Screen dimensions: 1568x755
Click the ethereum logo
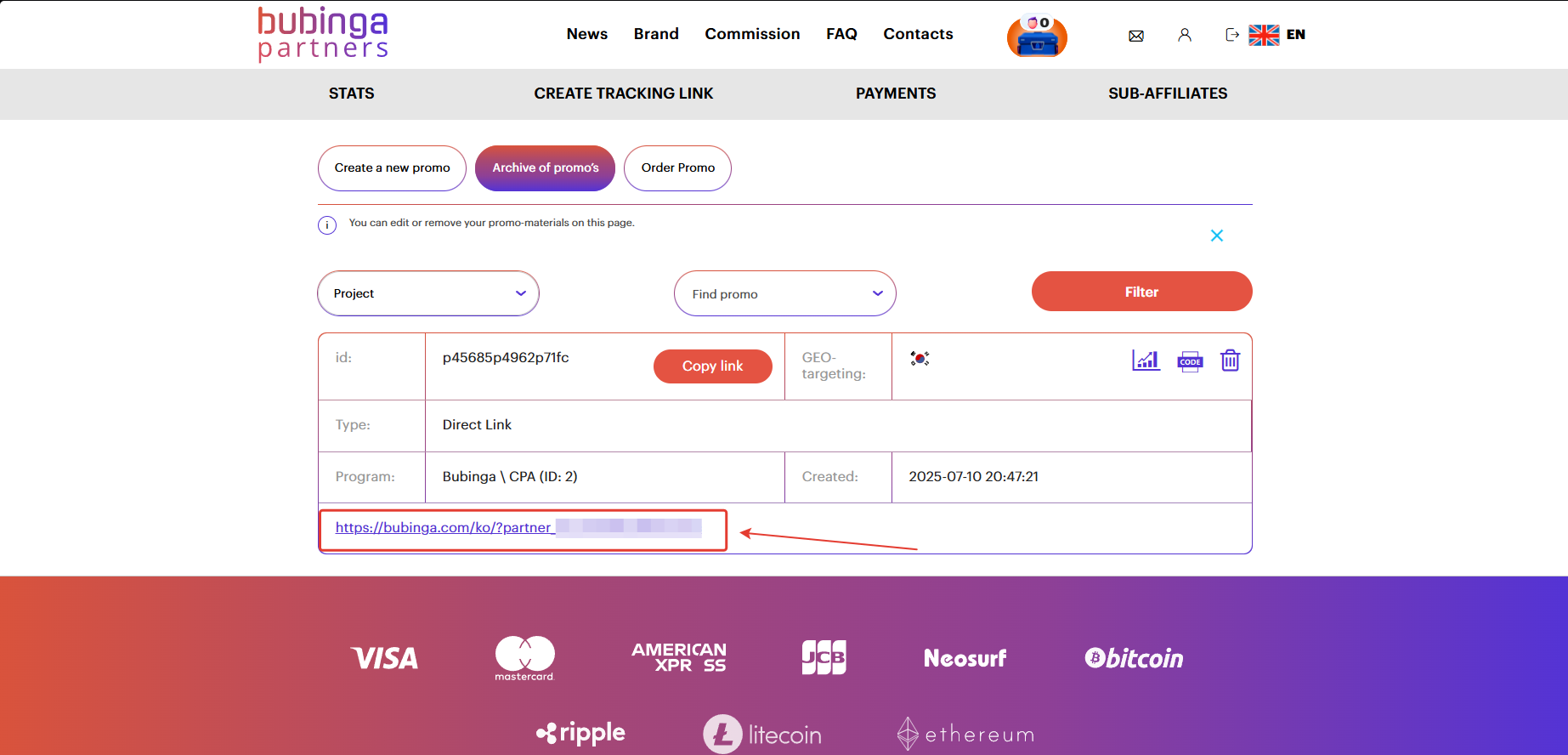coord(966,734)
